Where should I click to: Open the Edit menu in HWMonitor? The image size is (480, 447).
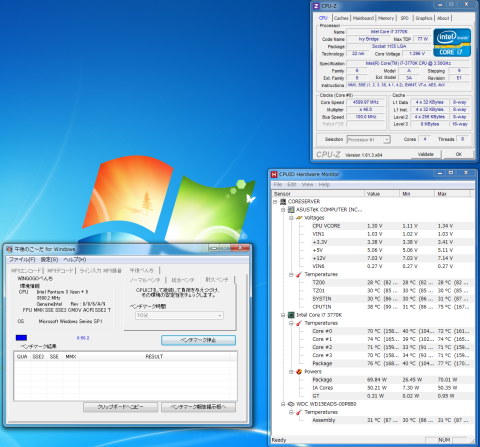pos(292,184)
